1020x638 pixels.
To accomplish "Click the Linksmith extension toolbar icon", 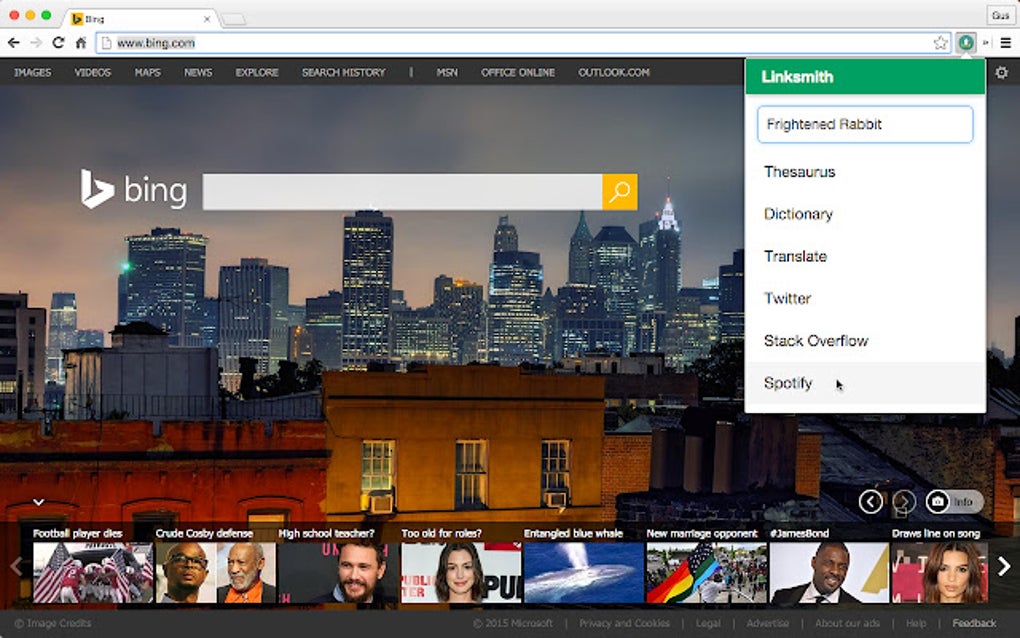I will [x=966, y=43].
